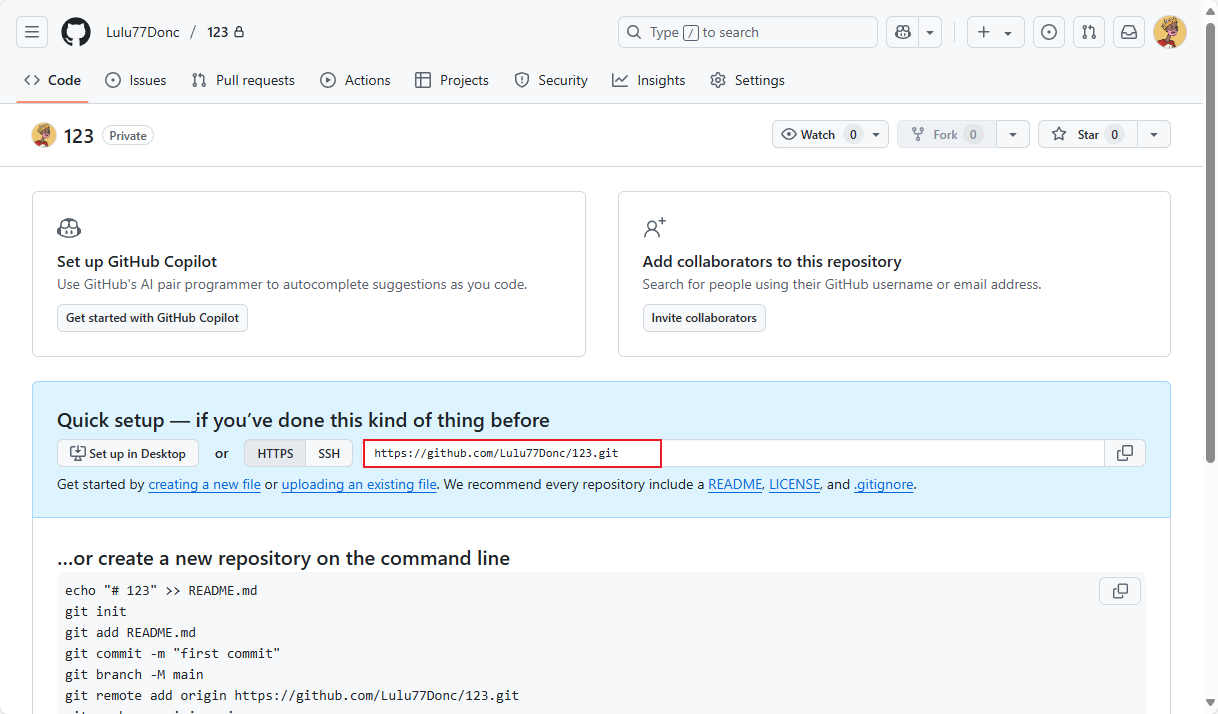This screenshot has width=1218, height=714.
Task: Open the creating a new file link
Action: click(205, 484)
